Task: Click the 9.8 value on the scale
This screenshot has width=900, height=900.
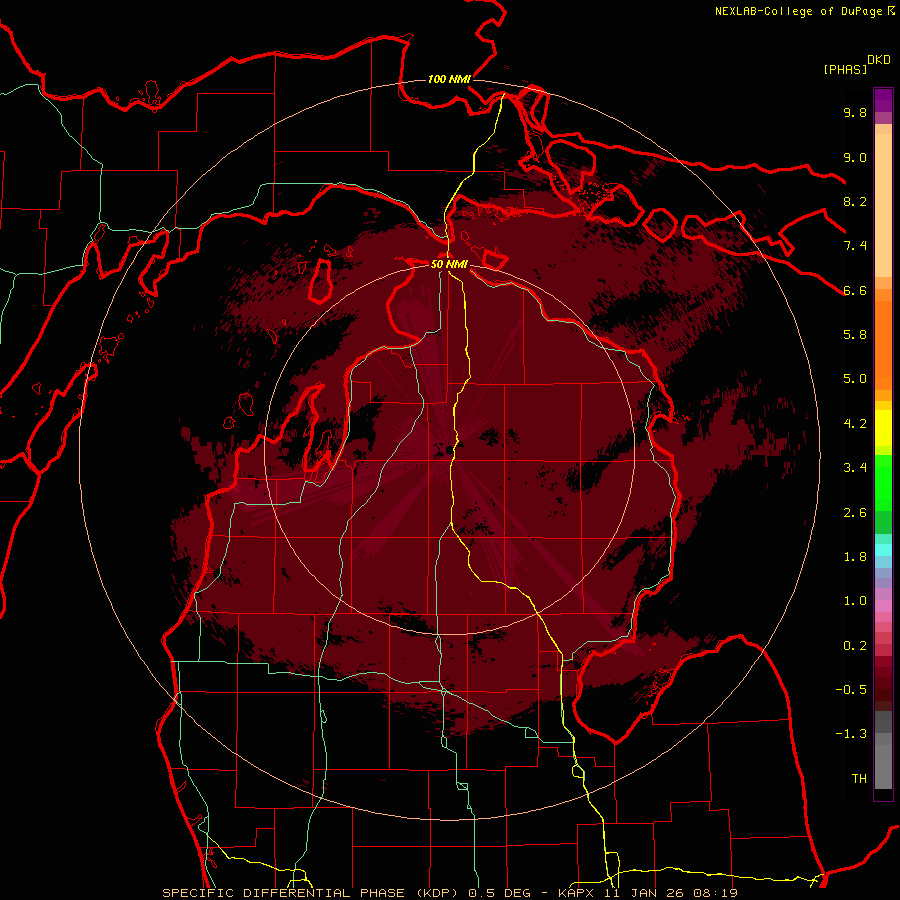Action: pos(855,112)
